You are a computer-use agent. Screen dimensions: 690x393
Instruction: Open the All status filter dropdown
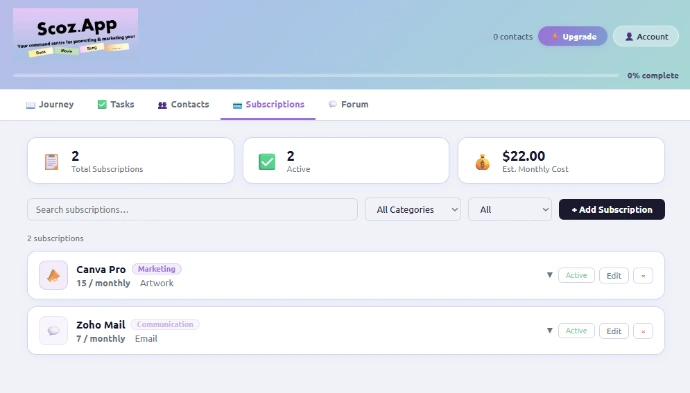pos(510,209)
